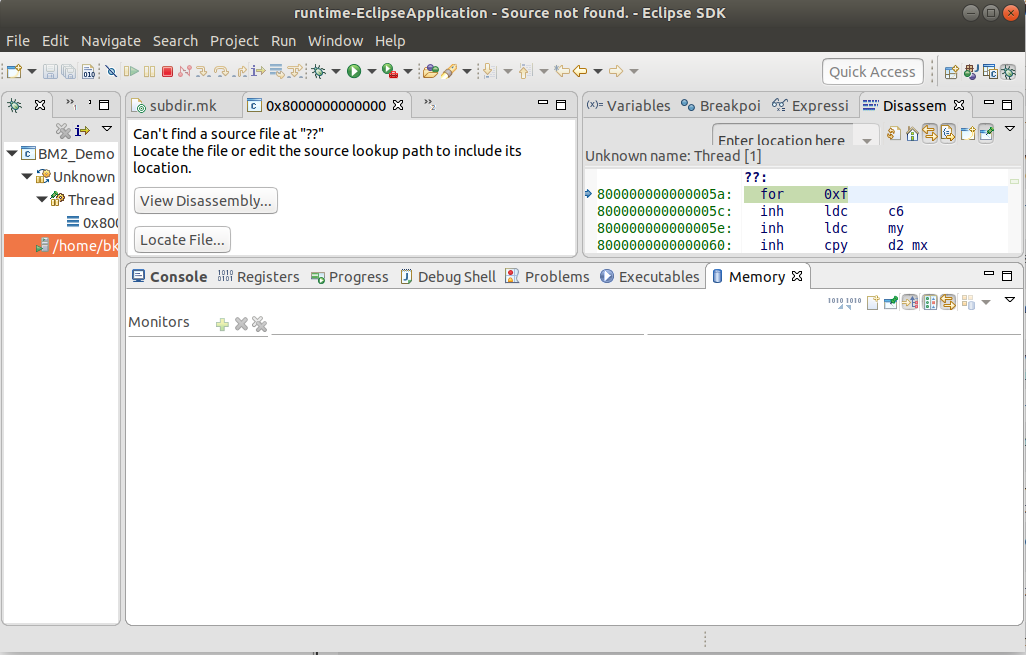The image size is (1026, 655).
Task: Click the New wizard toolbar icon
Action: [14, 71]
